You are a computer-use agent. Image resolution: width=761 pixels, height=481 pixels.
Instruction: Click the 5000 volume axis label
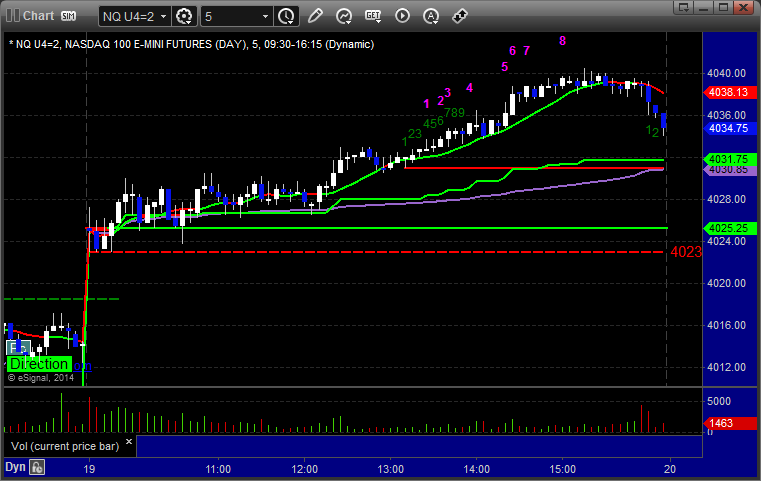[x=719, y=401]
